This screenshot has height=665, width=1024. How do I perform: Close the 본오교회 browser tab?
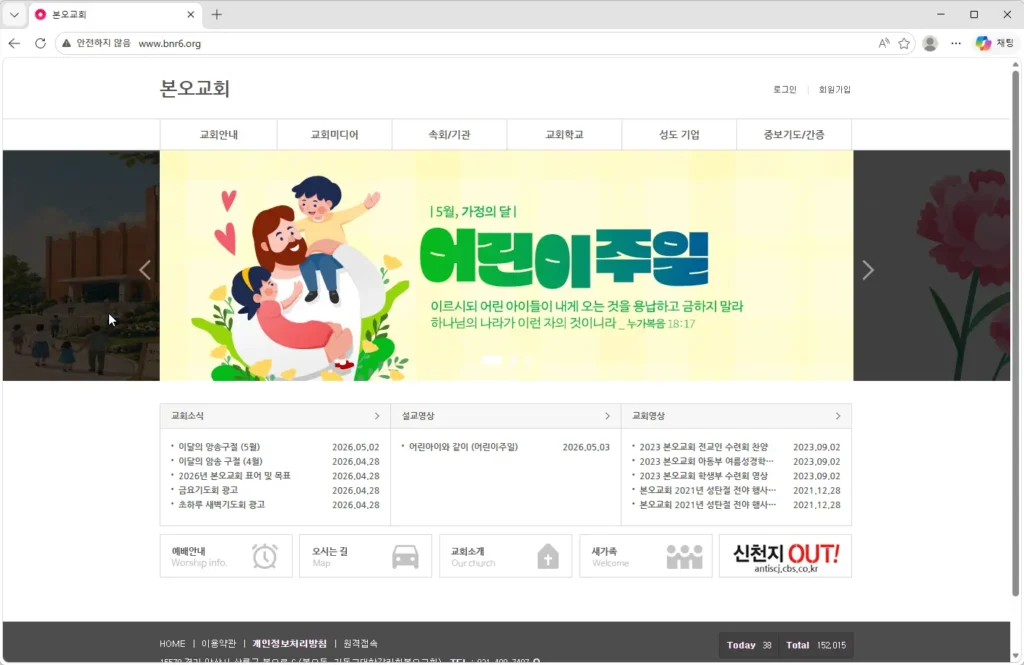pos(191,14)
